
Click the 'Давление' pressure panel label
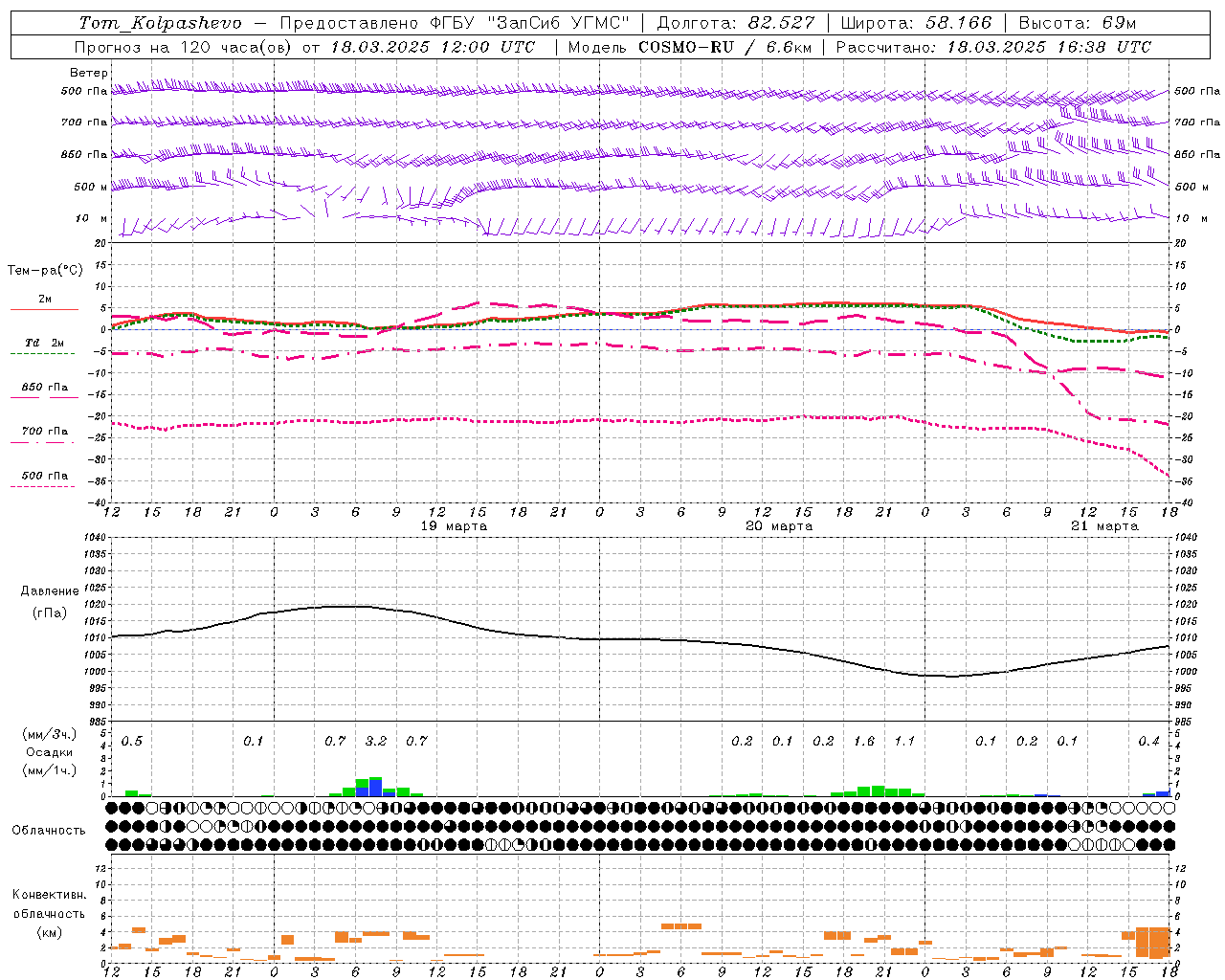[49, 591]
